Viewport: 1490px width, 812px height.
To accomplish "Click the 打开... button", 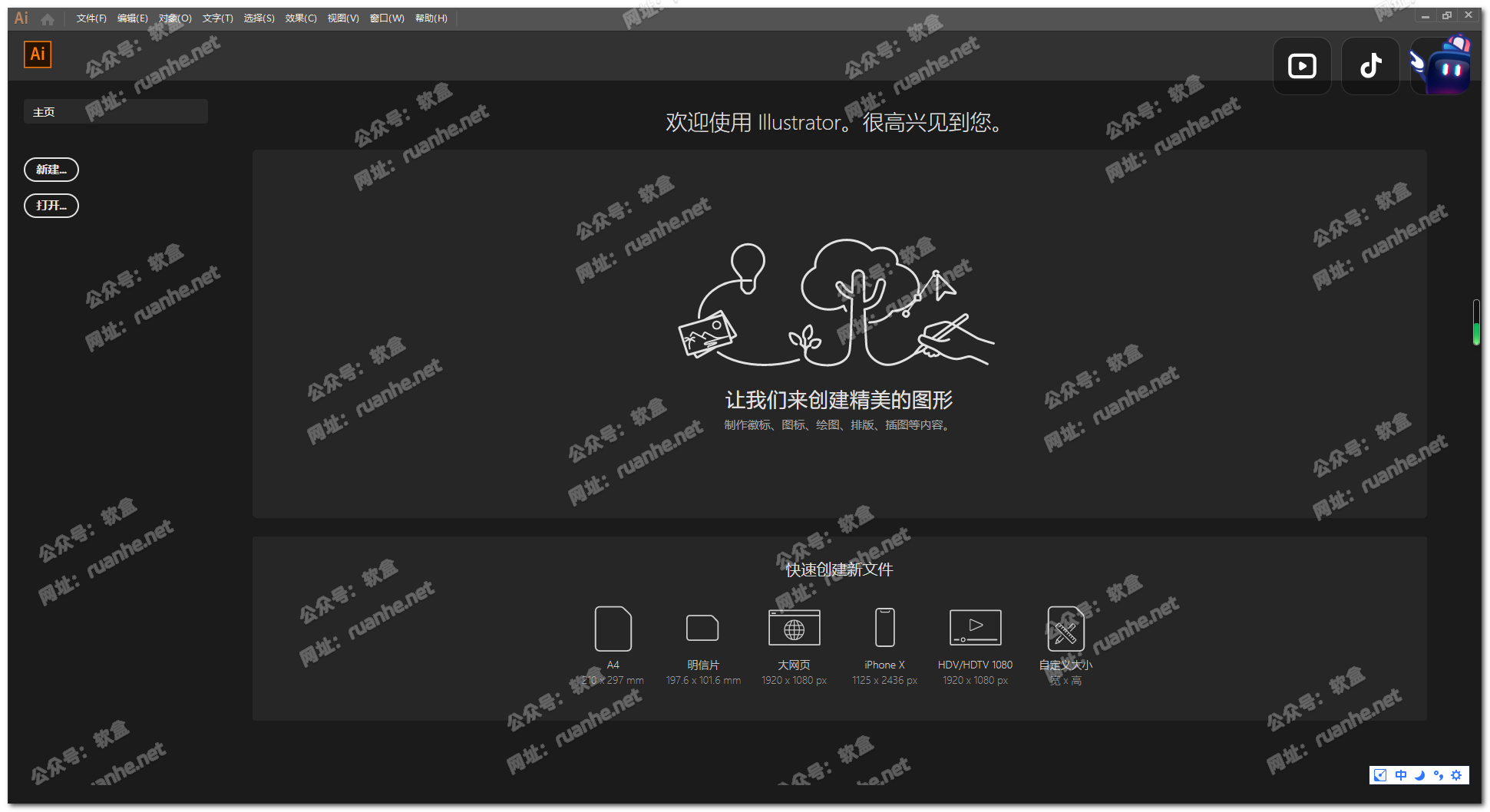I will pos(51,206).
